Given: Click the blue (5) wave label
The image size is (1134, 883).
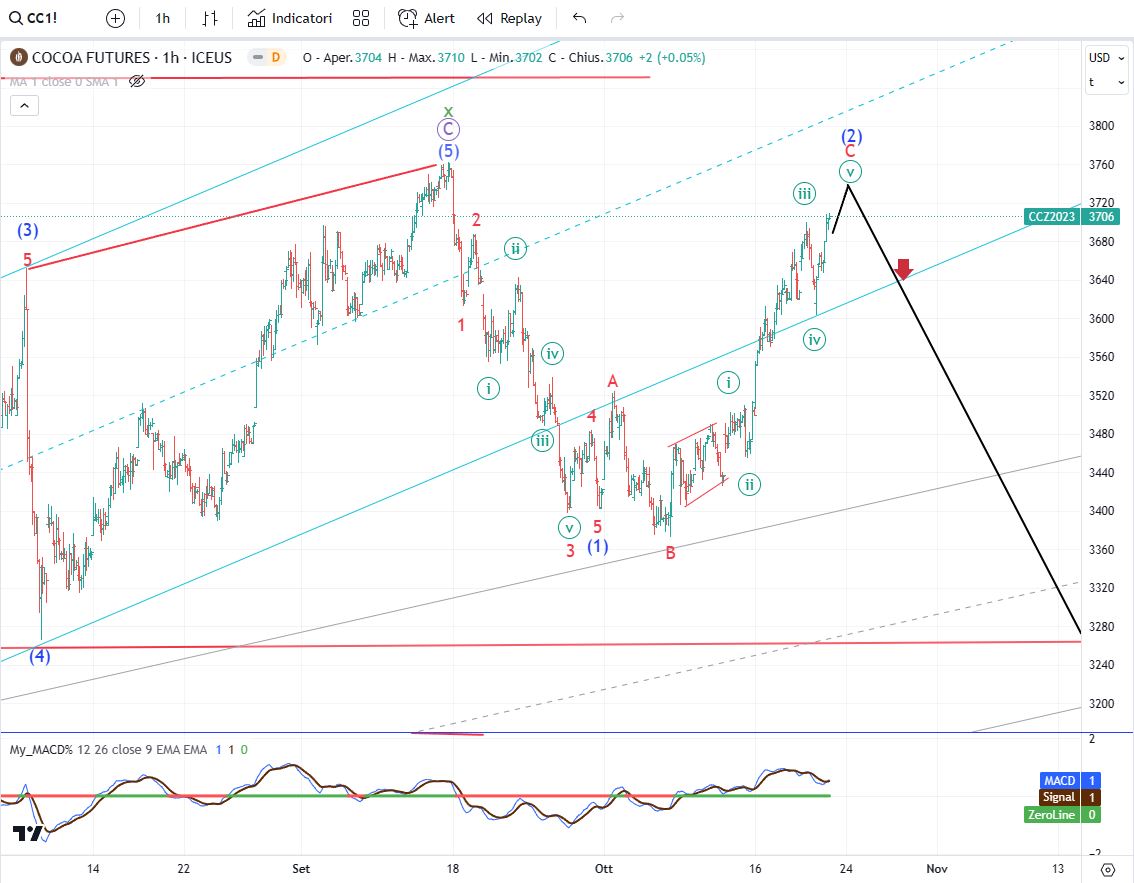Looking at the screenshot, I should [448, 151].
